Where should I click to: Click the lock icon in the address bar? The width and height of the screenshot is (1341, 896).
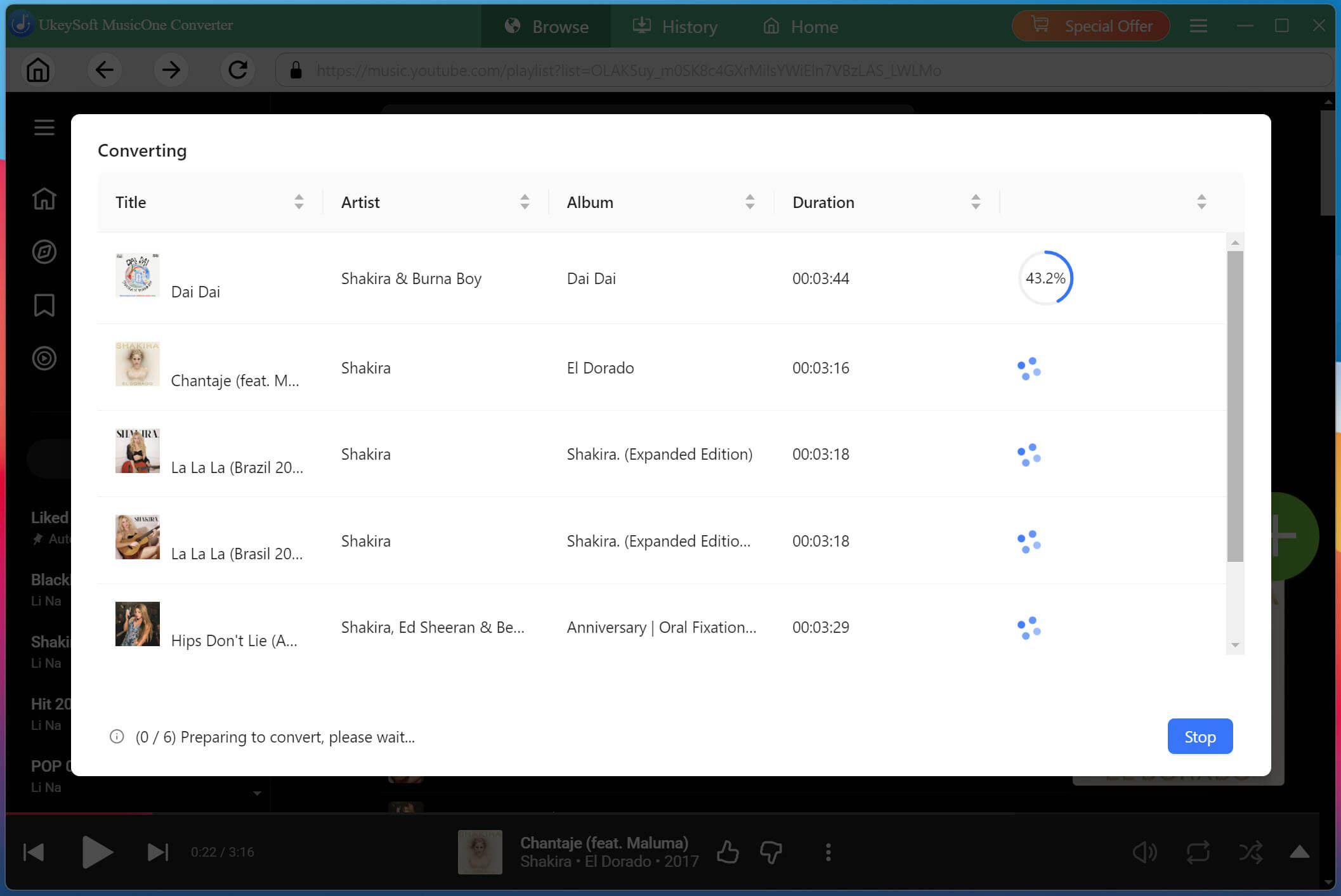point(296,70)
